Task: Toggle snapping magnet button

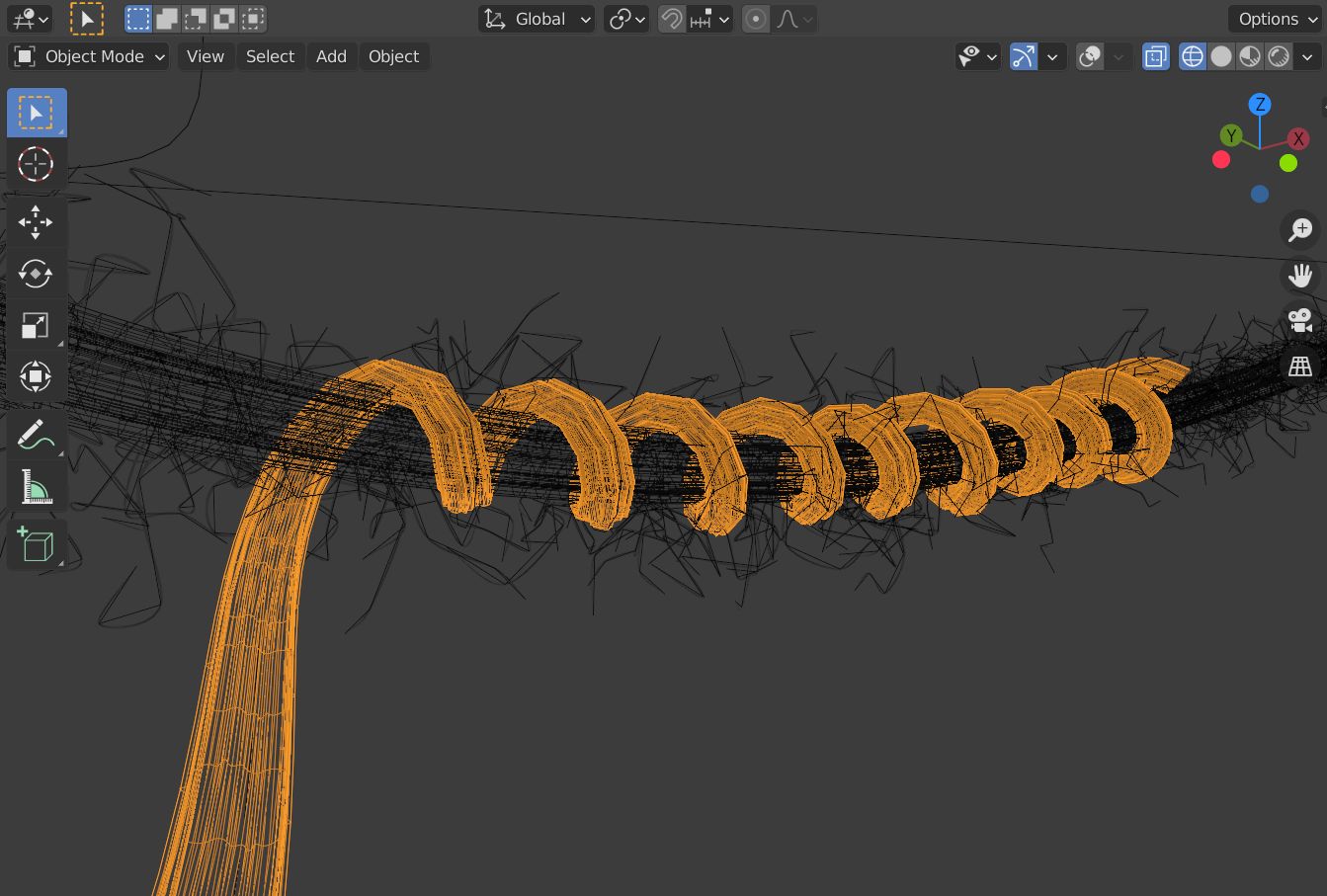Action: (x=672, y=19)
